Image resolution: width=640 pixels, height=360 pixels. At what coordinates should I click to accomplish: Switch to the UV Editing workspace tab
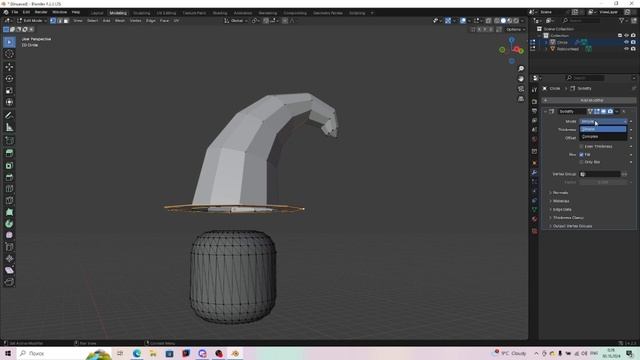point(166,13)
